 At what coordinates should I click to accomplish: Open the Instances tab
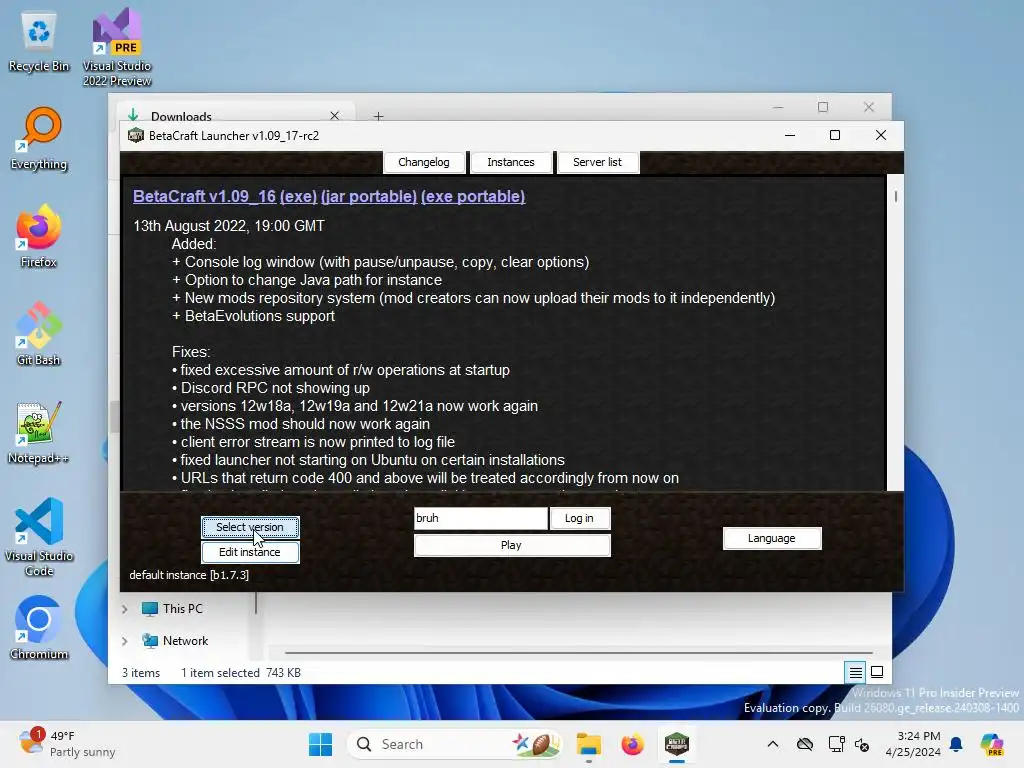tap(511, 162)
